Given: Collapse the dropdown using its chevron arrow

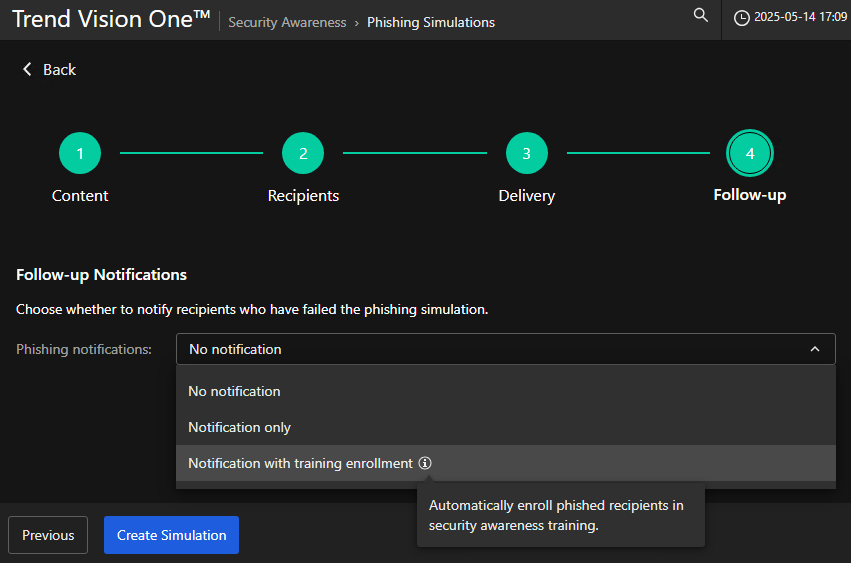Looking at the screenshot, I should (815, 349).
